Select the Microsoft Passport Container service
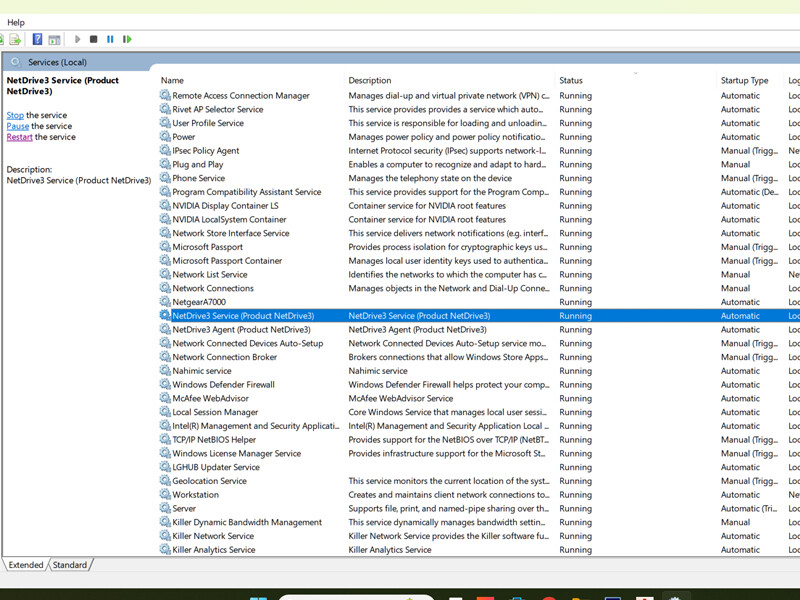Viewport: 800px width, 600px height. click(x=227, y=261)
